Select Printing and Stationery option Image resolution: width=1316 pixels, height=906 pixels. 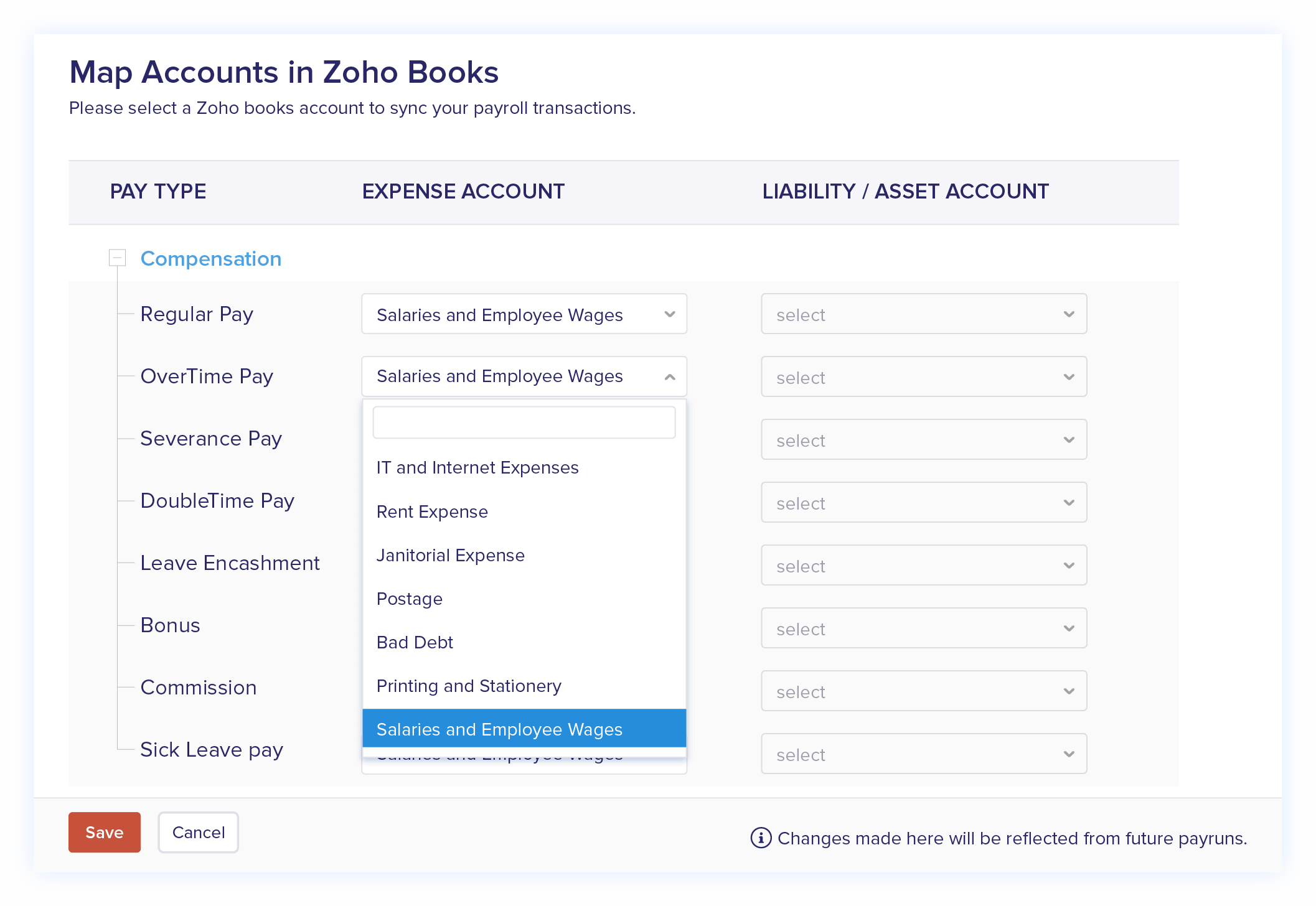point(469,686)
